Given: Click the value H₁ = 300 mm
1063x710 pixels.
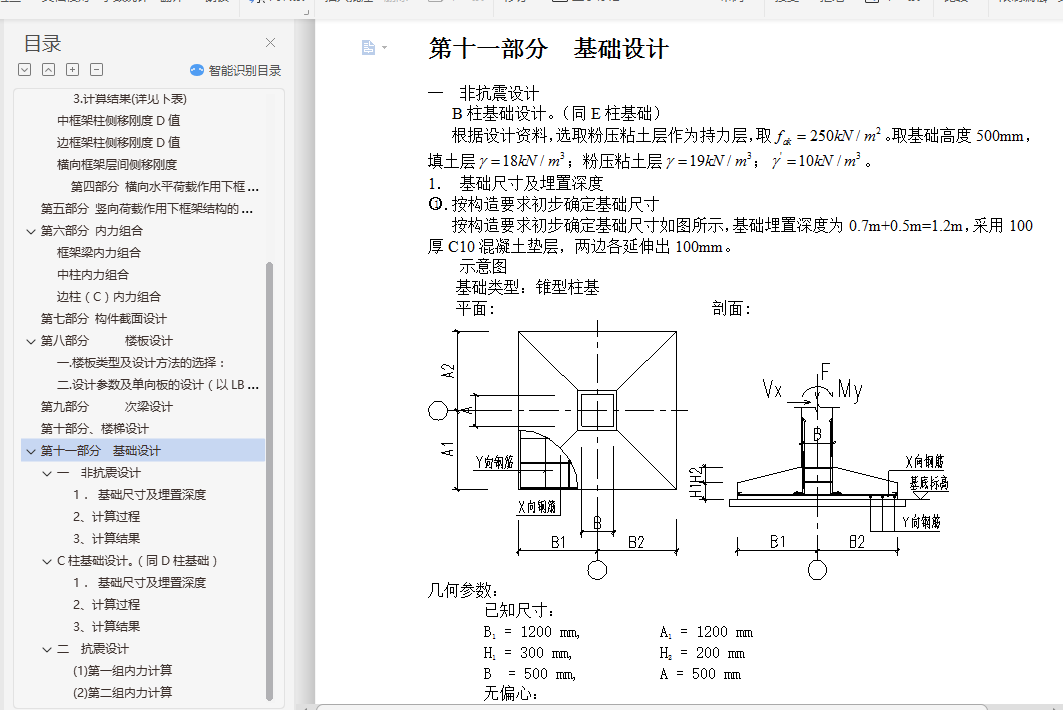Looking at the screenshot, I should tap(527, 653).
